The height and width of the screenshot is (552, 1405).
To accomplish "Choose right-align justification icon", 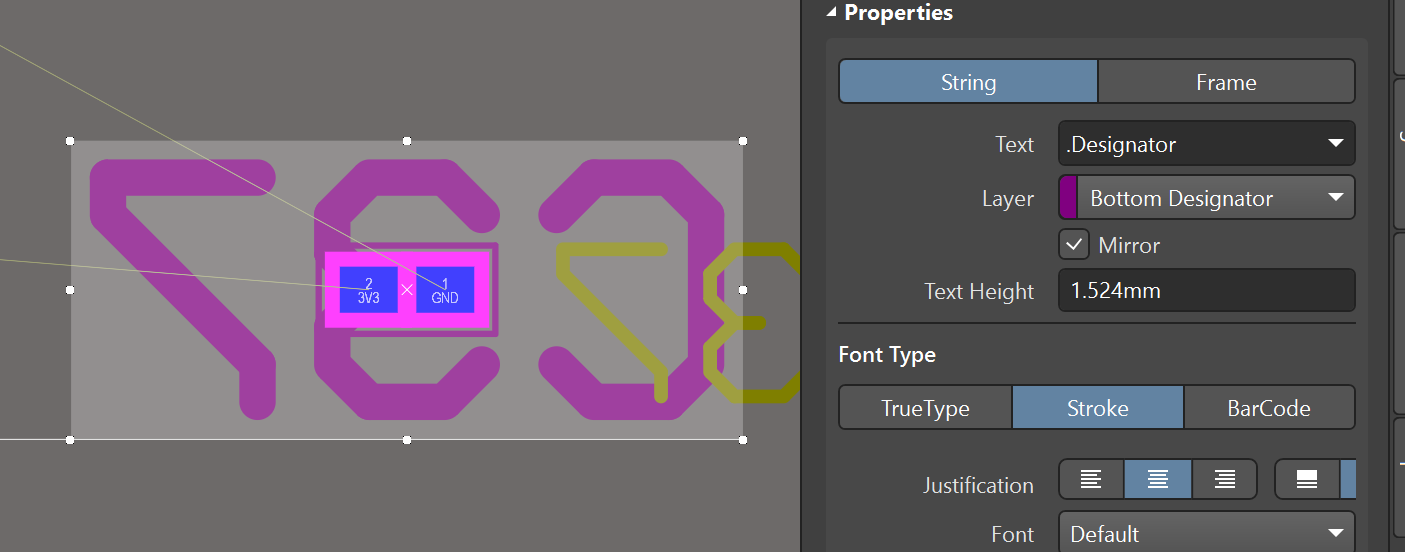I will pos(1224,480).
